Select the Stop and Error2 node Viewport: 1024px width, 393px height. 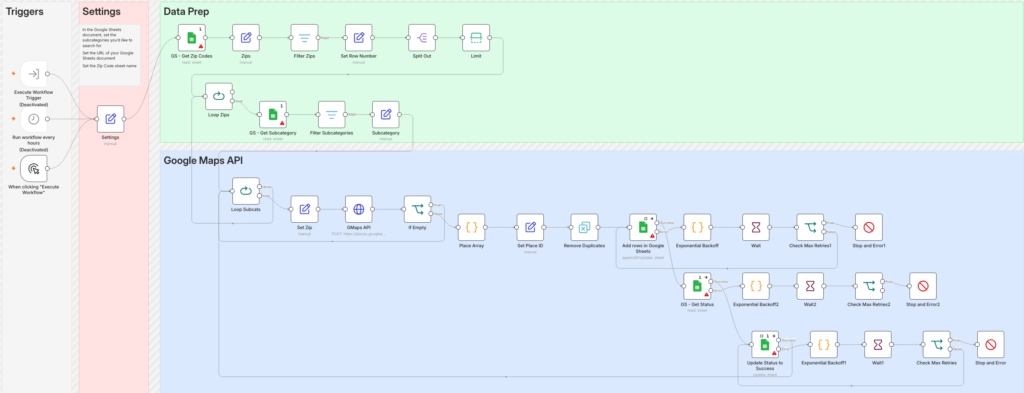[923, 286]
